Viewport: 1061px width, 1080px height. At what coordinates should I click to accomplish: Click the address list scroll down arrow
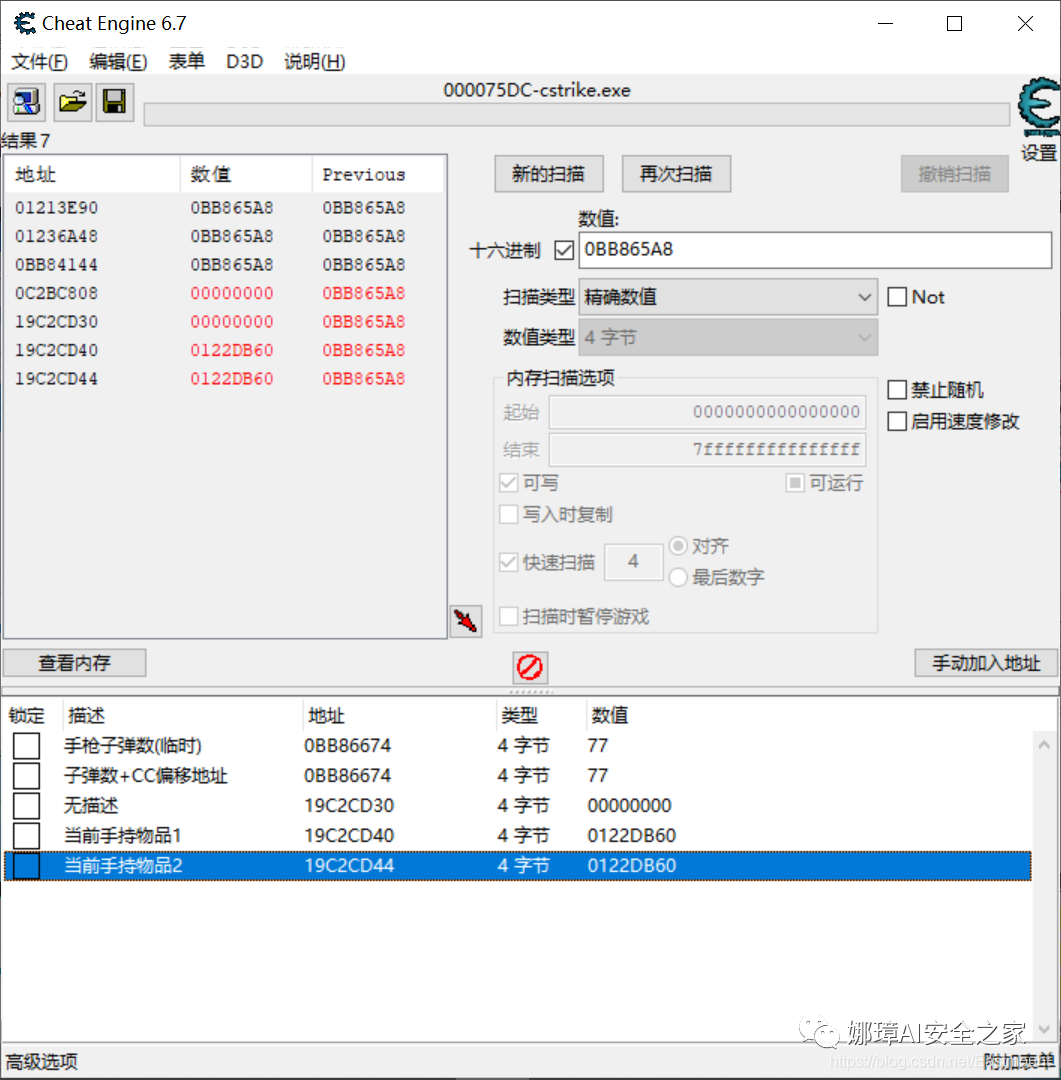[x=1044, y=1029]
